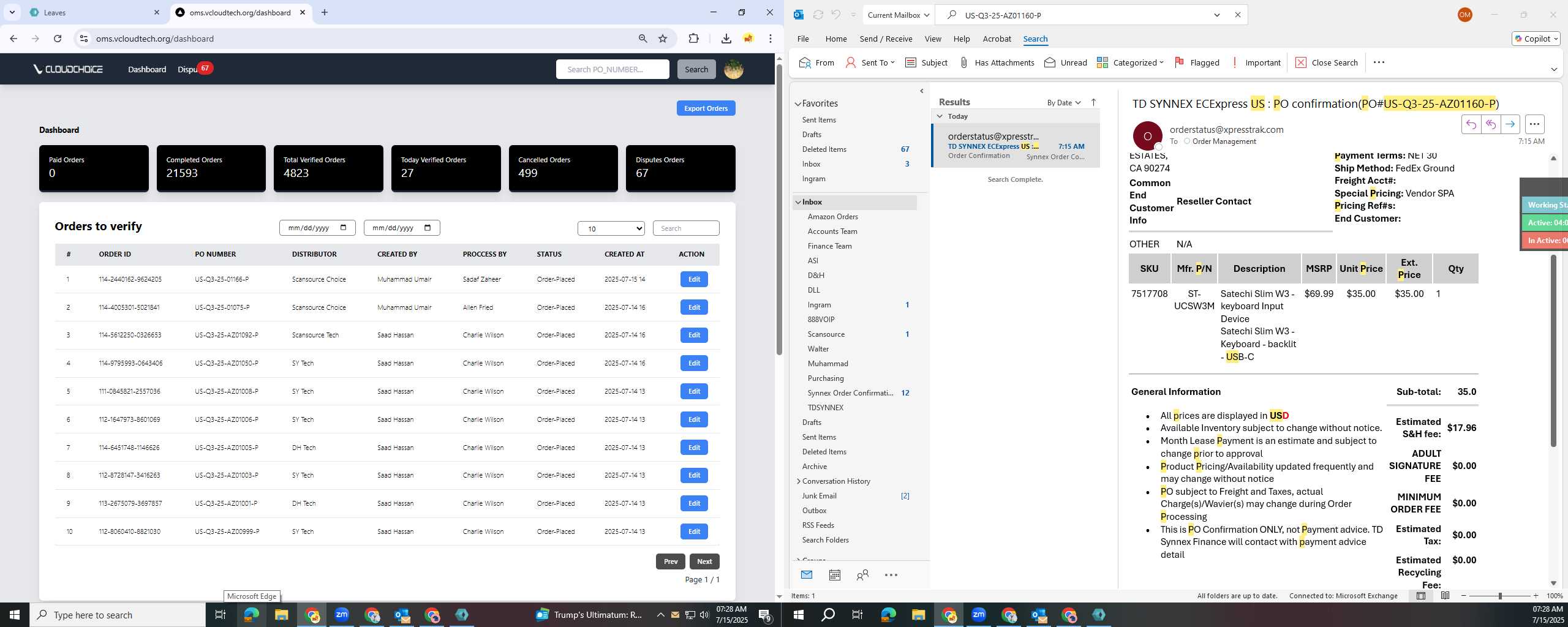Viewport: 1568px width, 627px height.
Task: Clear the Outlook search box
Action: click(1237, 15)
